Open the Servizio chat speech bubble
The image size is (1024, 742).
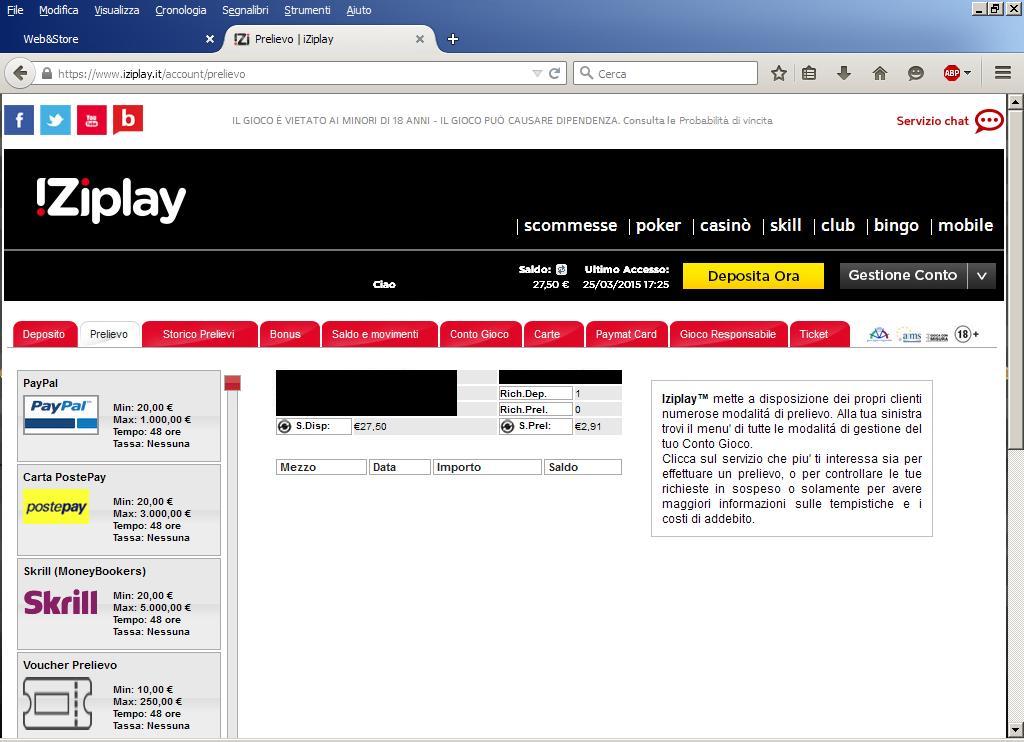pos(989,121)
